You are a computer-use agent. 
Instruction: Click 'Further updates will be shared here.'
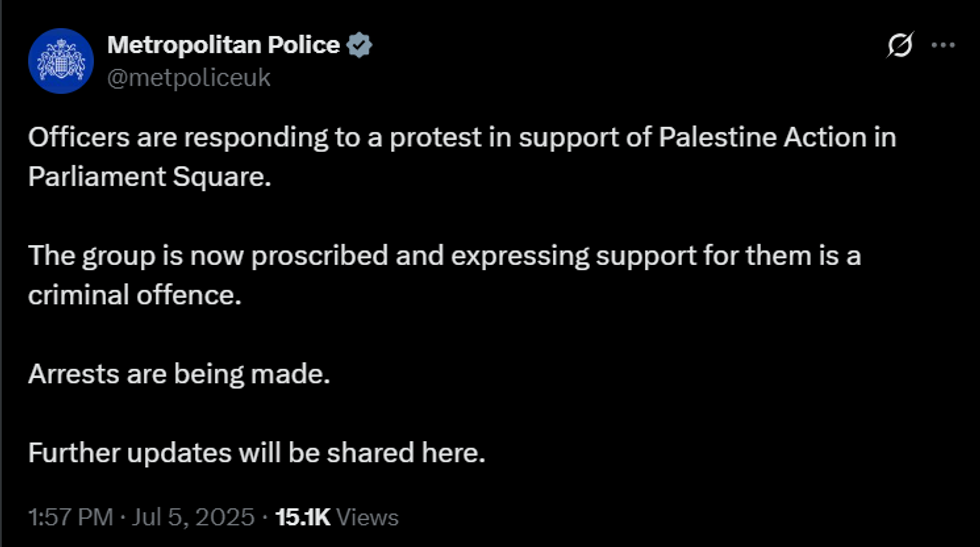coord(256,452)
